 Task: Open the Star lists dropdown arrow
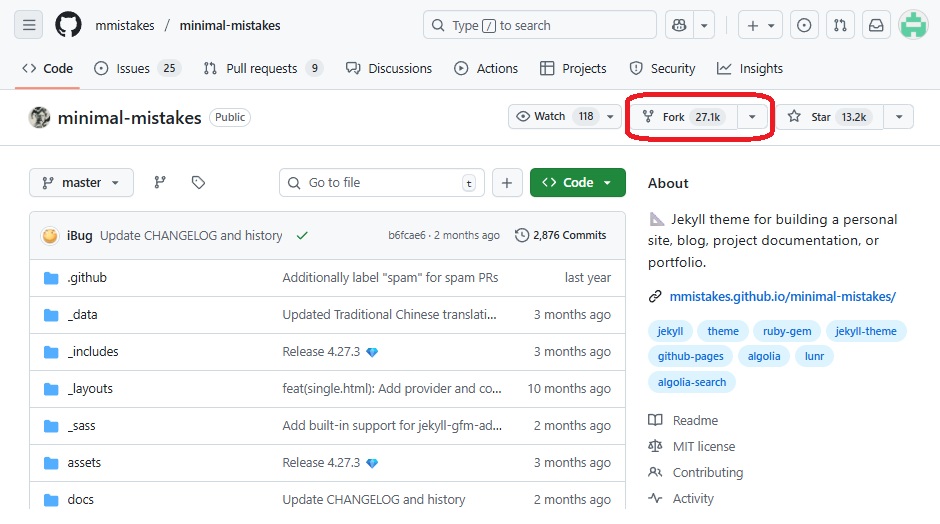[x=898, y=117]
